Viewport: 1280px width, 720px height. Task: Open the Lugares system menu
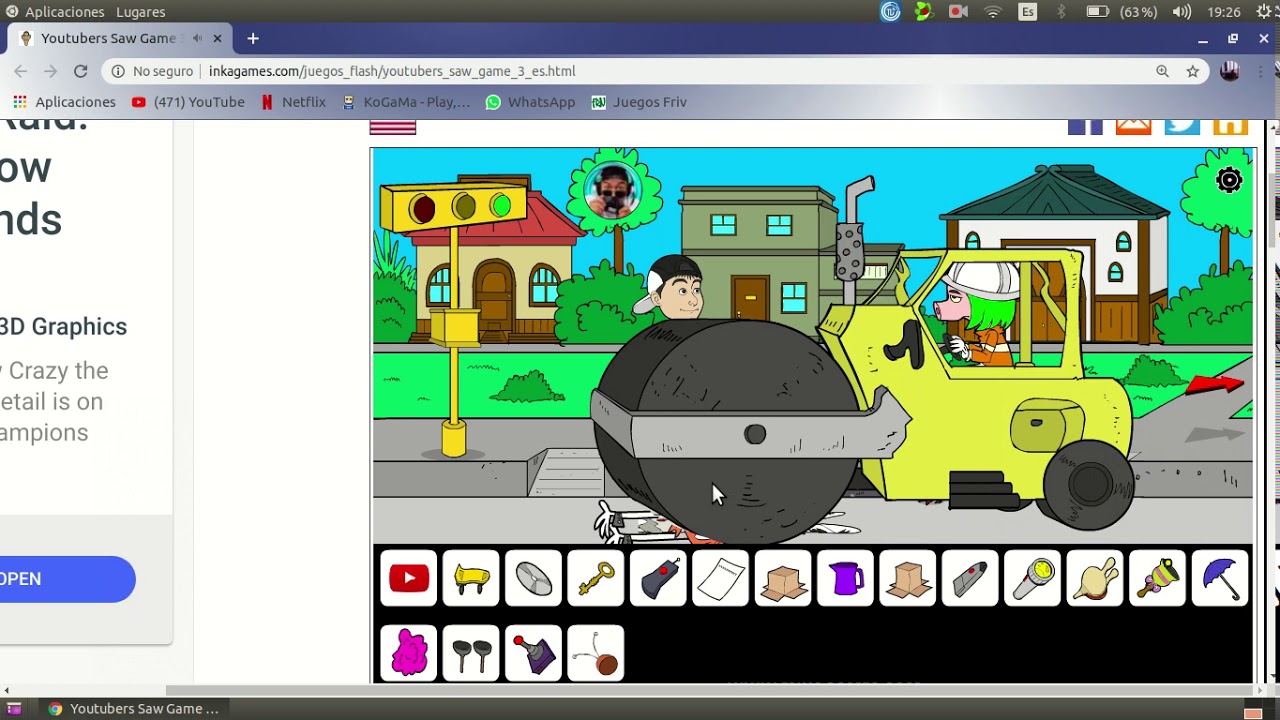tap(140, 12)
